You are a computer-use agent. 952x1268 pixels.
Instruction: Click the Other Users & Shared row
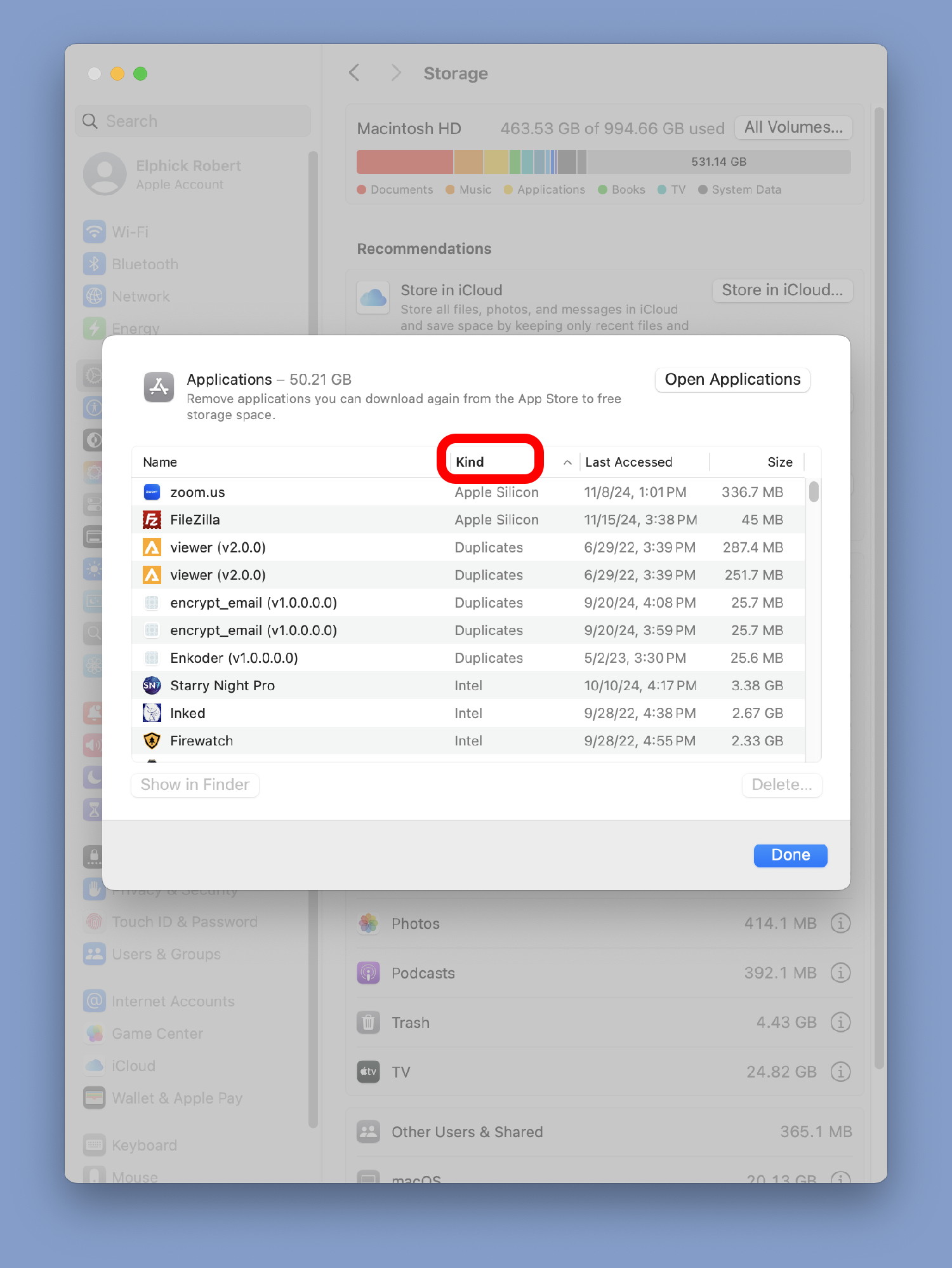click(x=604, y=1131)
